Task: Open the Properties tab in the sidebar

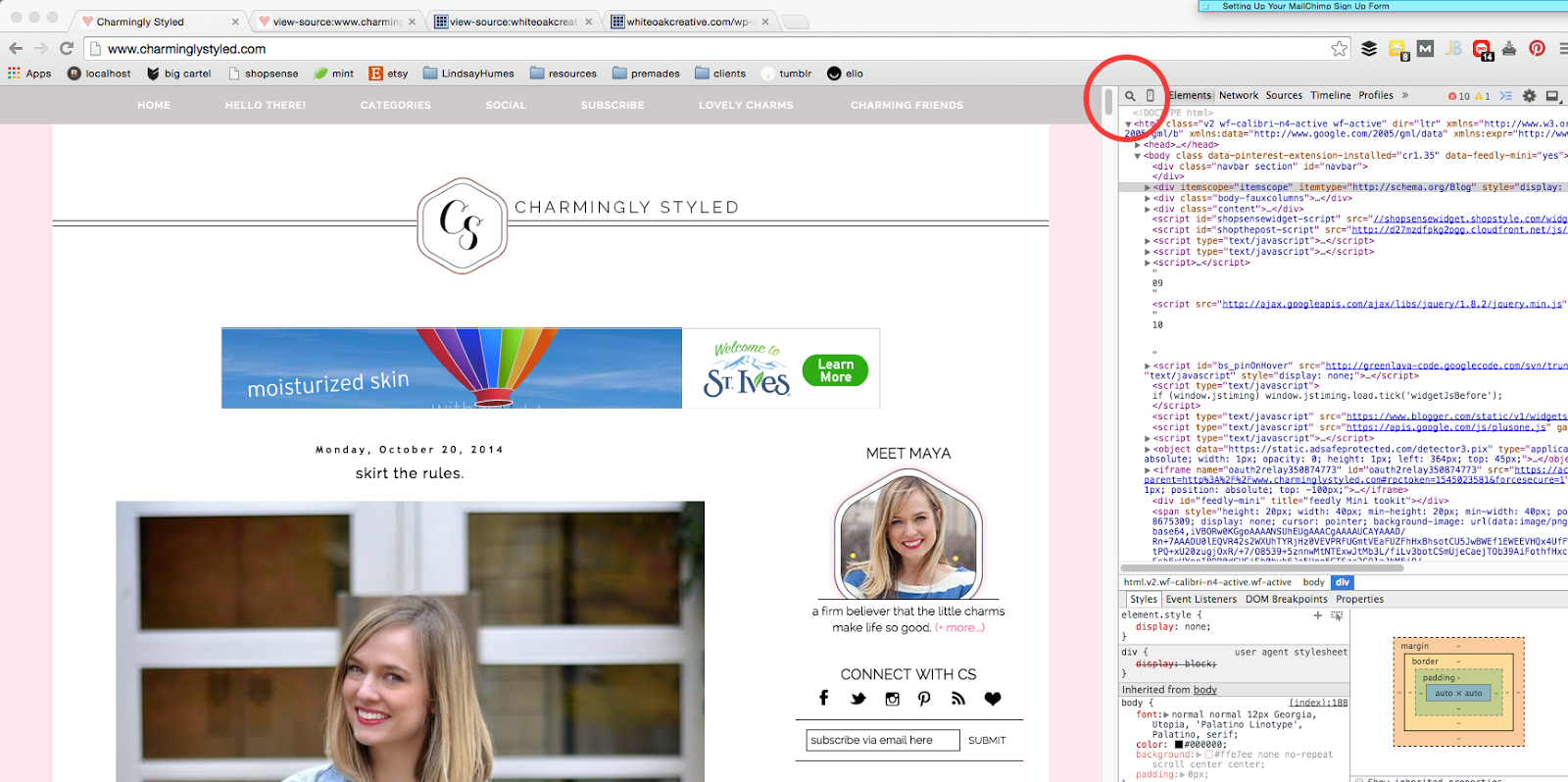Action: 1360,599
